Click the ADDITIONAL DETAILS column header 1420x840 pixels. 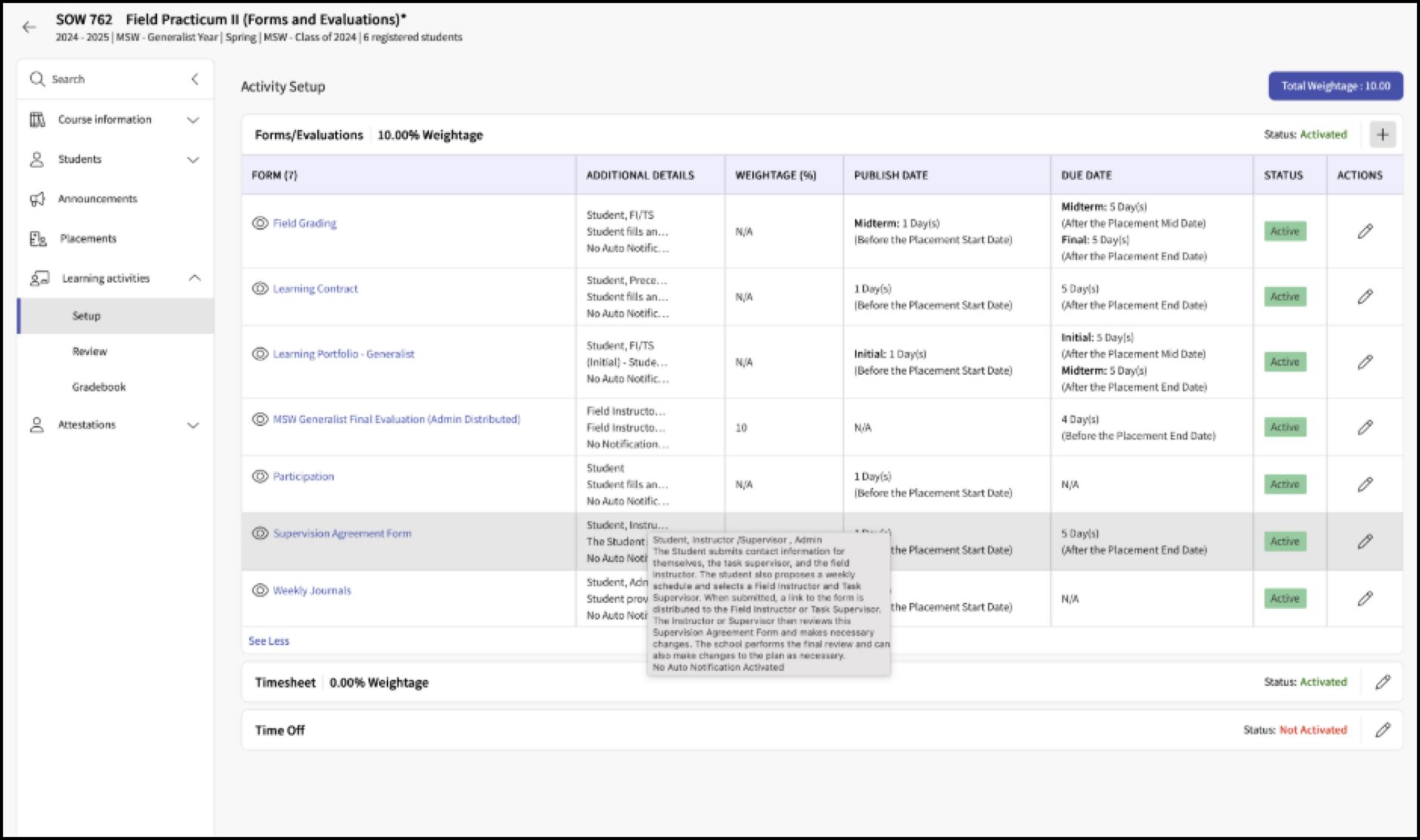640,175
